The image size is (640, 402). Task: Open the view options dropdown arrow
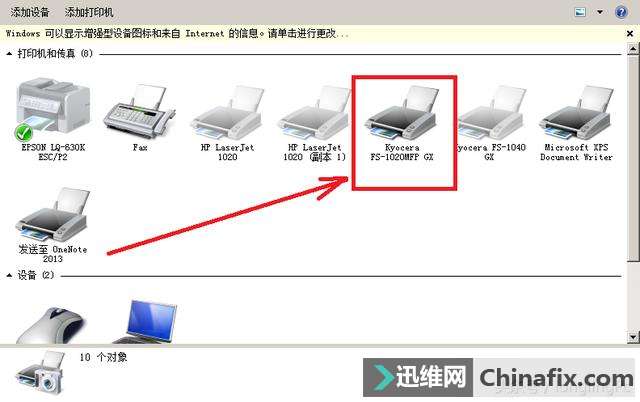[x=600, y=12]
